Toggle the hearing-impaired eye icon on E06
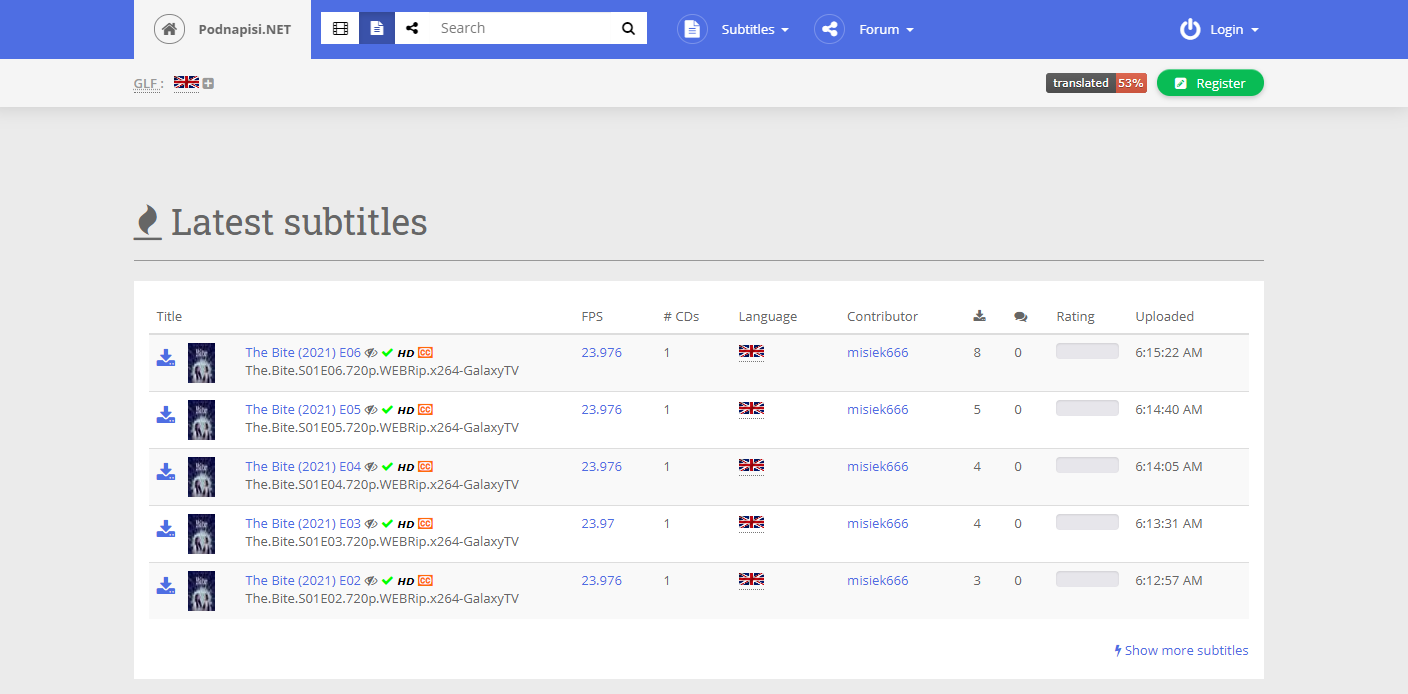This screenshot has width=1408, height=694. 370,352
